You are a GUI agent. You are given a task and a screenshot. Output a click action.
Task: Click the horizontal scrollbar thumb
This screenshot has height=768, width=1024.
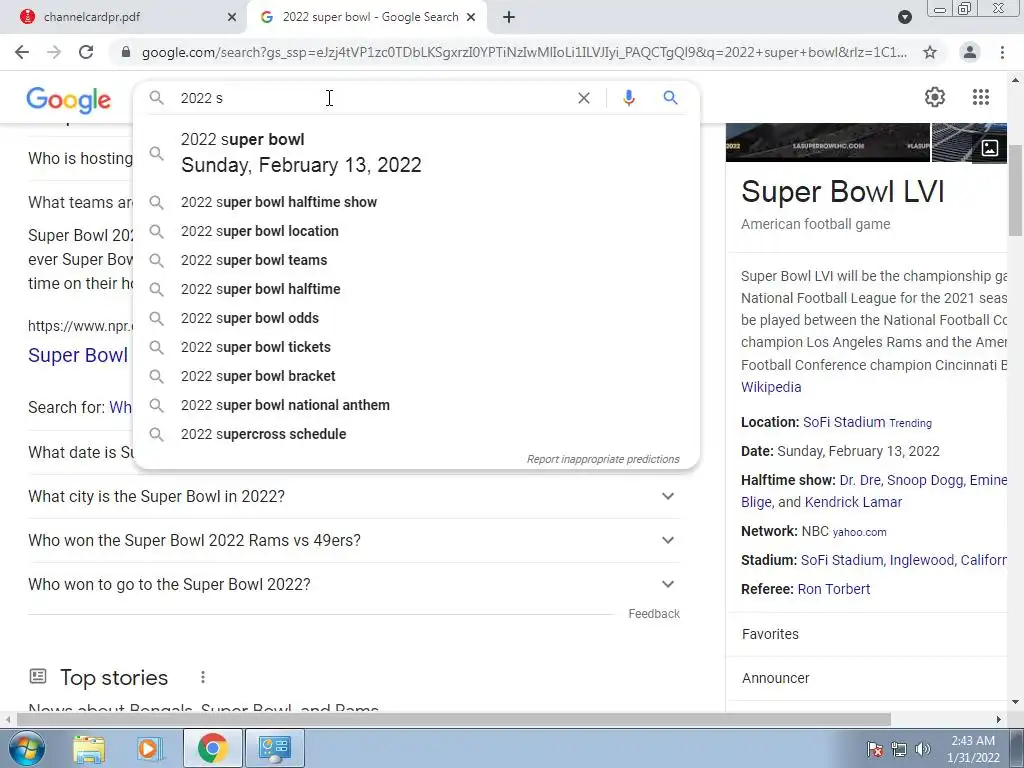point(454,719)
